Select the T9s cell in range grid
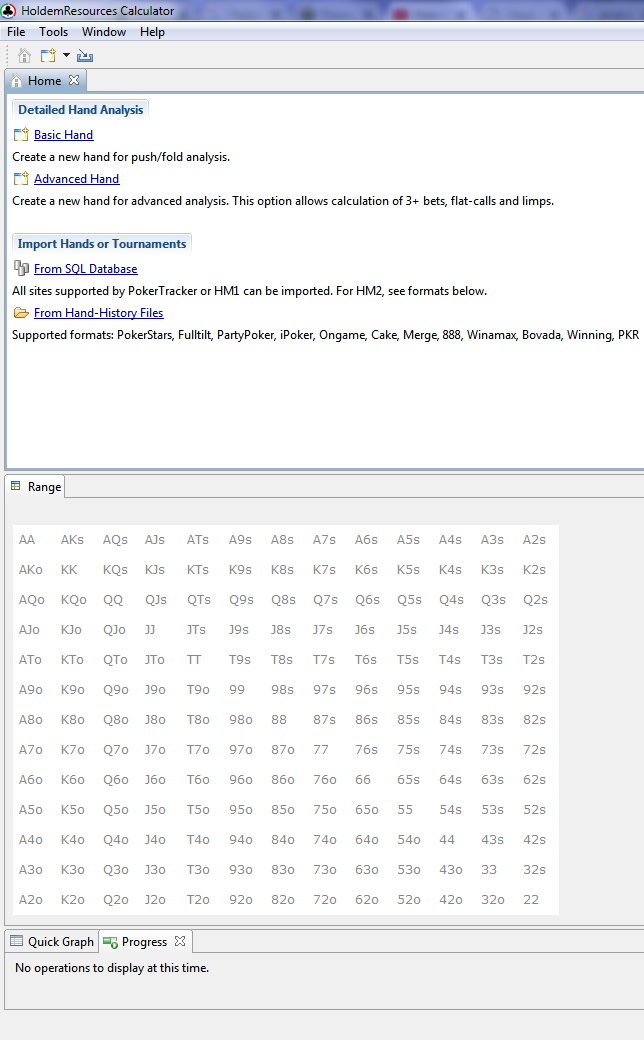Image resolution: width=644 pixels, height=1040 pixels. pyautogui.click(x=239, y=660)
